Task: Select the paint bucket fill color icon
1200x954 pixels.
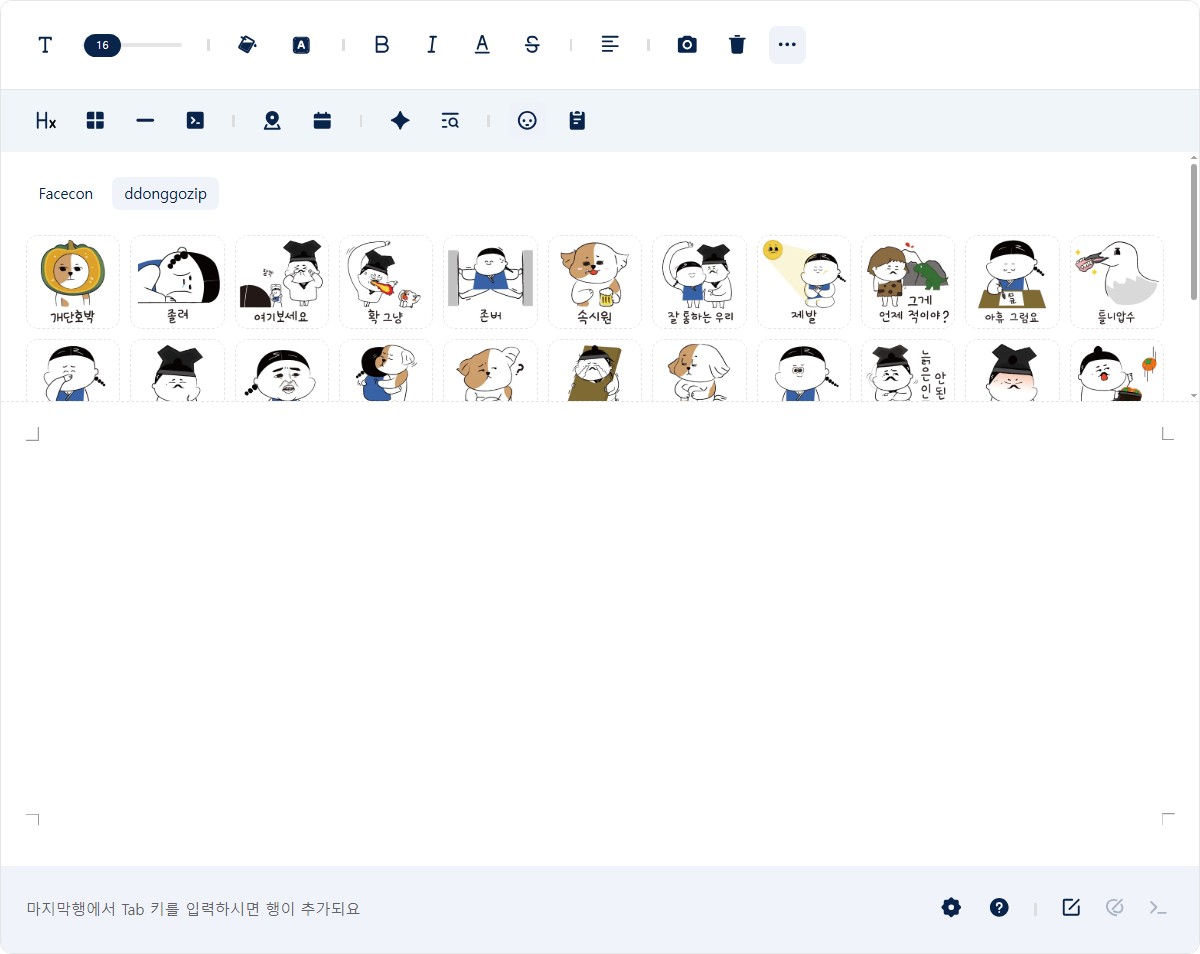Action: tap(247, 45)
